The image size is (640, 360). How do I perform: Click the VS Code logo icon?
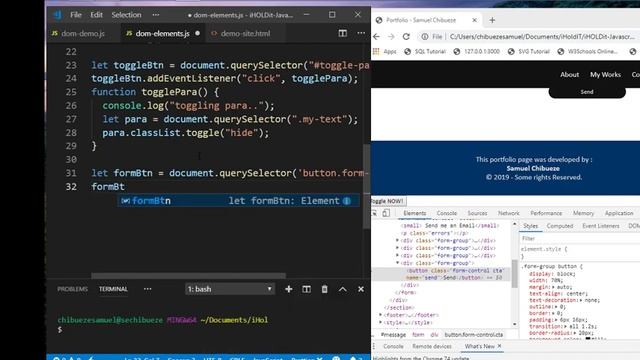point(57,15)
